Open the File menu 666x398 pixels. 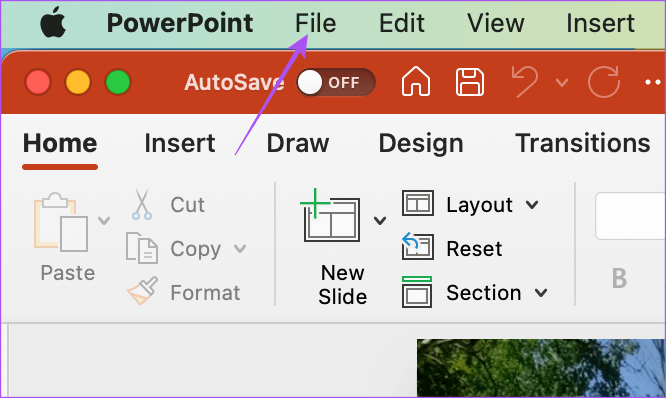click(x=316, y=23)
